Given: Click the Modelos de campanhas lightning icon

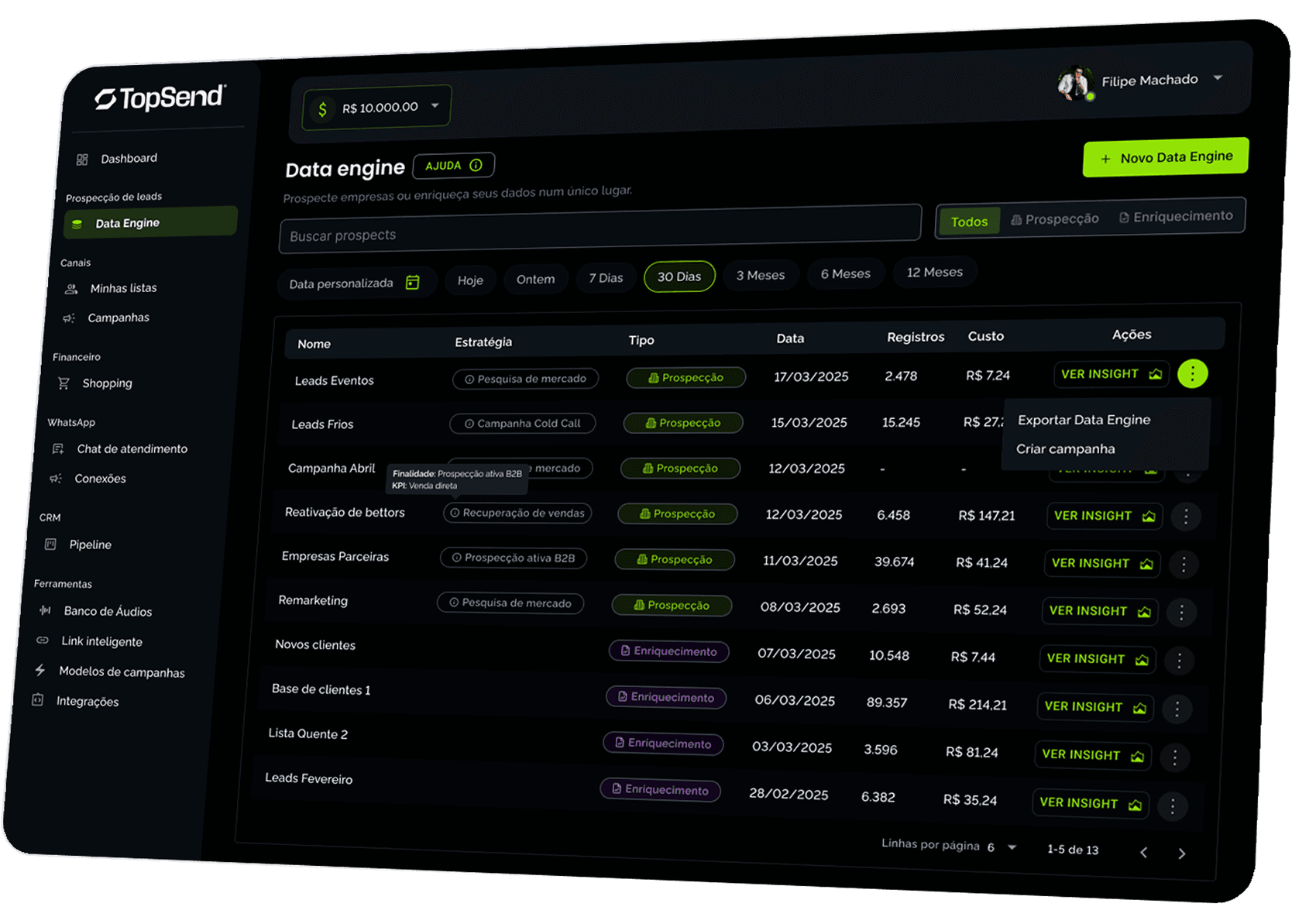Looking at the screenshot, I should coord(40,670).
